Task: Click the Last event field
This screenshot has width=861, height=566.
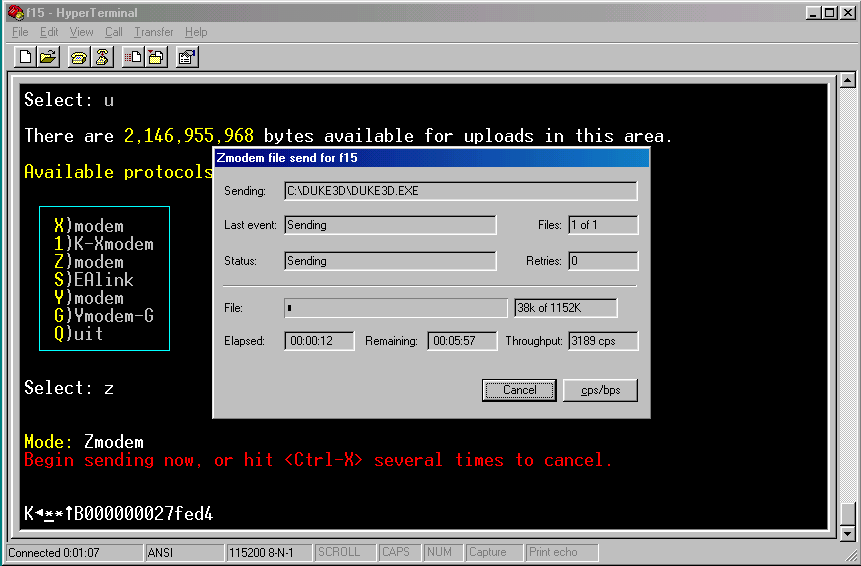Action: point(390,225)
